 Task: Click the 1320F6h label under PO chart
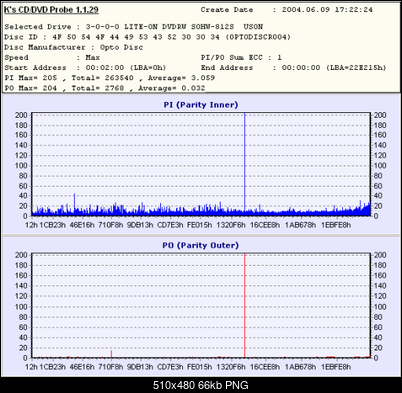(x=231, y=367)
